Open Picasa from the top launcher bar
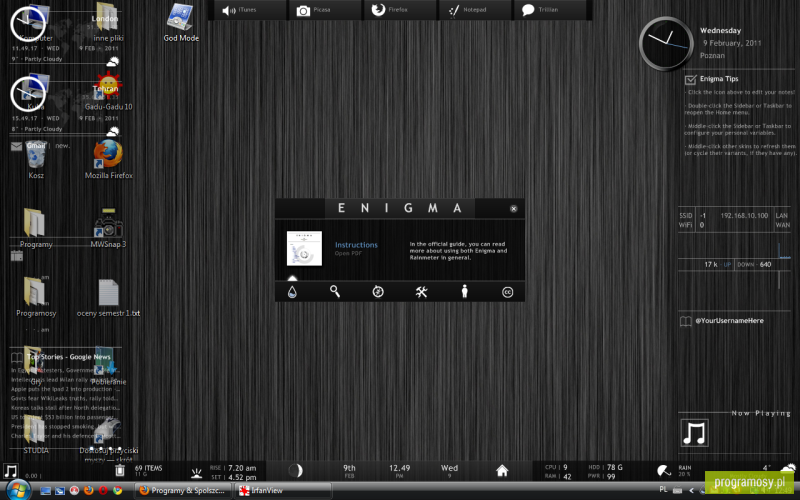Image resolution: width=800 pixels, height=500 pixels. pyautogui.click(x=324, y=10)
